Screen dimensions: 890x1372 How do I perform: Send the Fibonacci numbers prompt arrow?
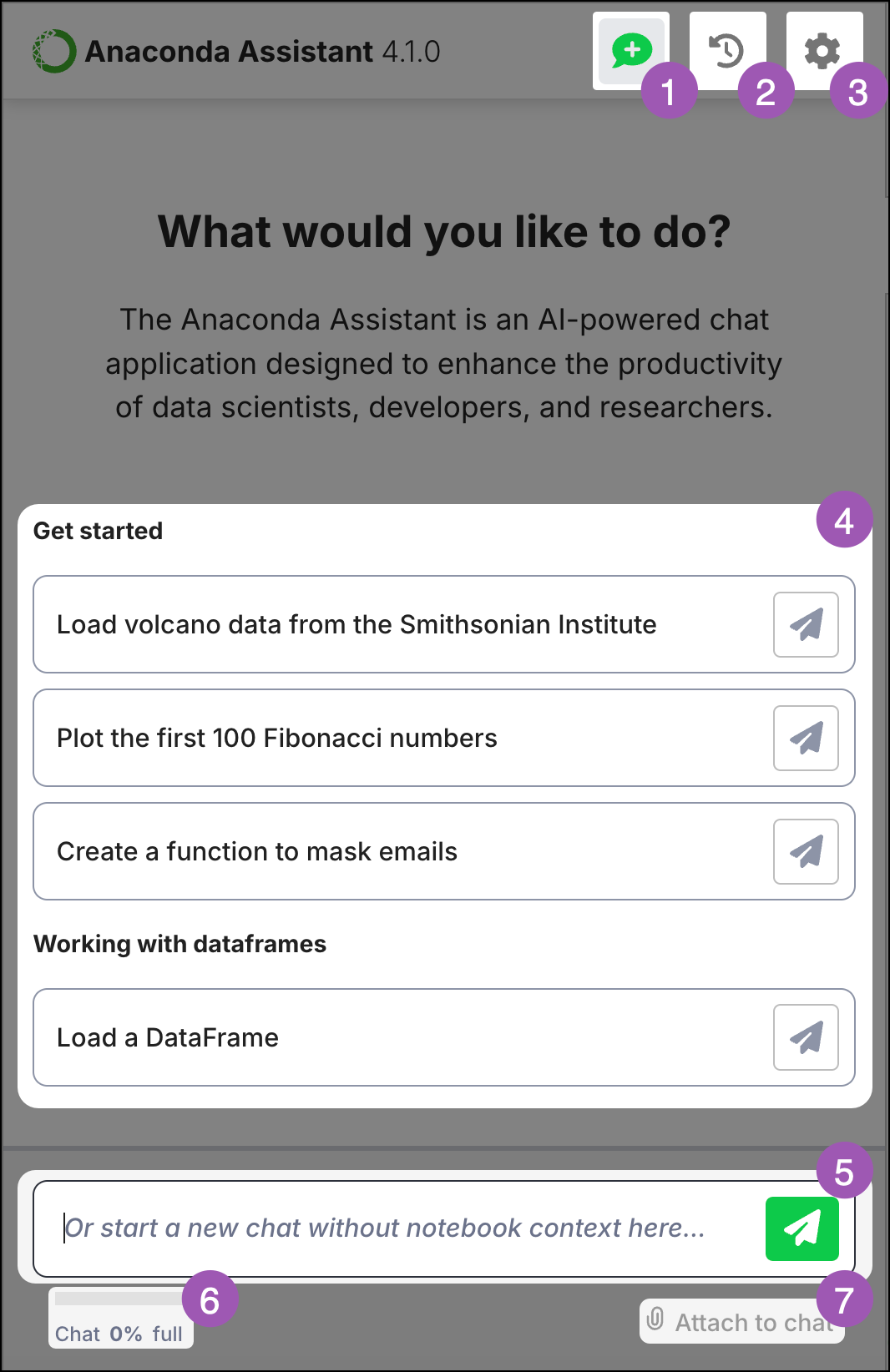point(806,738)
